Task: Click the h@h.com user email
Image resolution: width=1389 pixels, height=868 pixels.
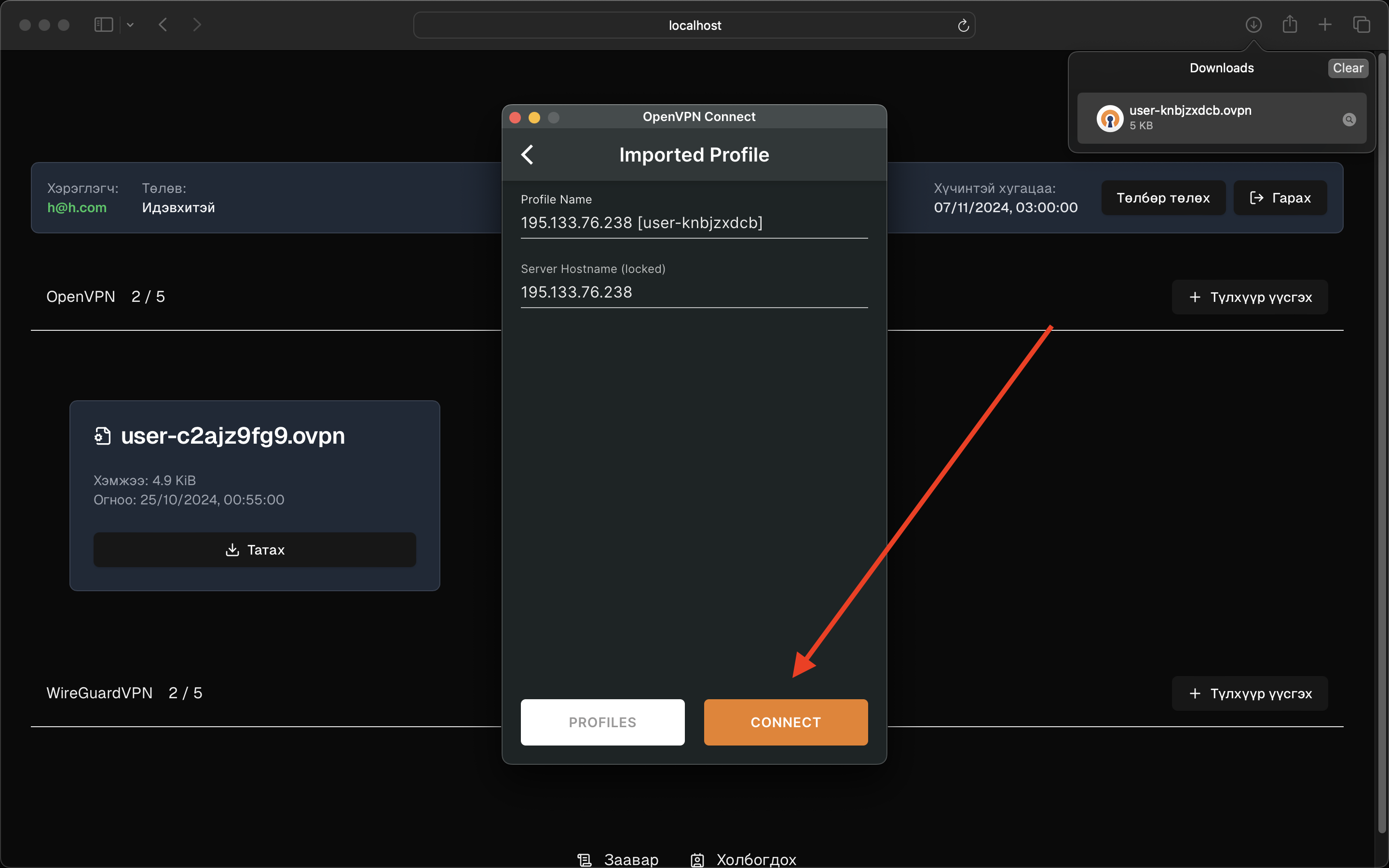Action: (x=77, y=207)
